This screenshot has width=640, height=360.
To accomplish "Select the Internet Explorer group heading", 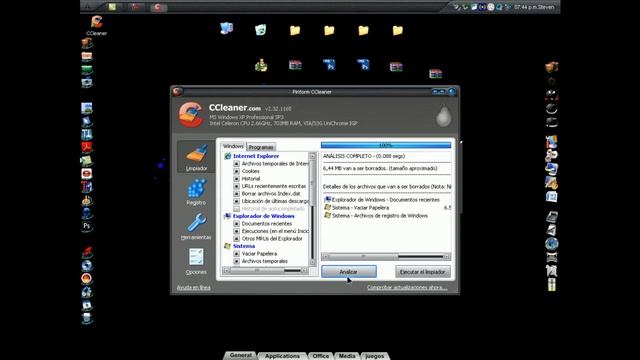I will (256, 156).
